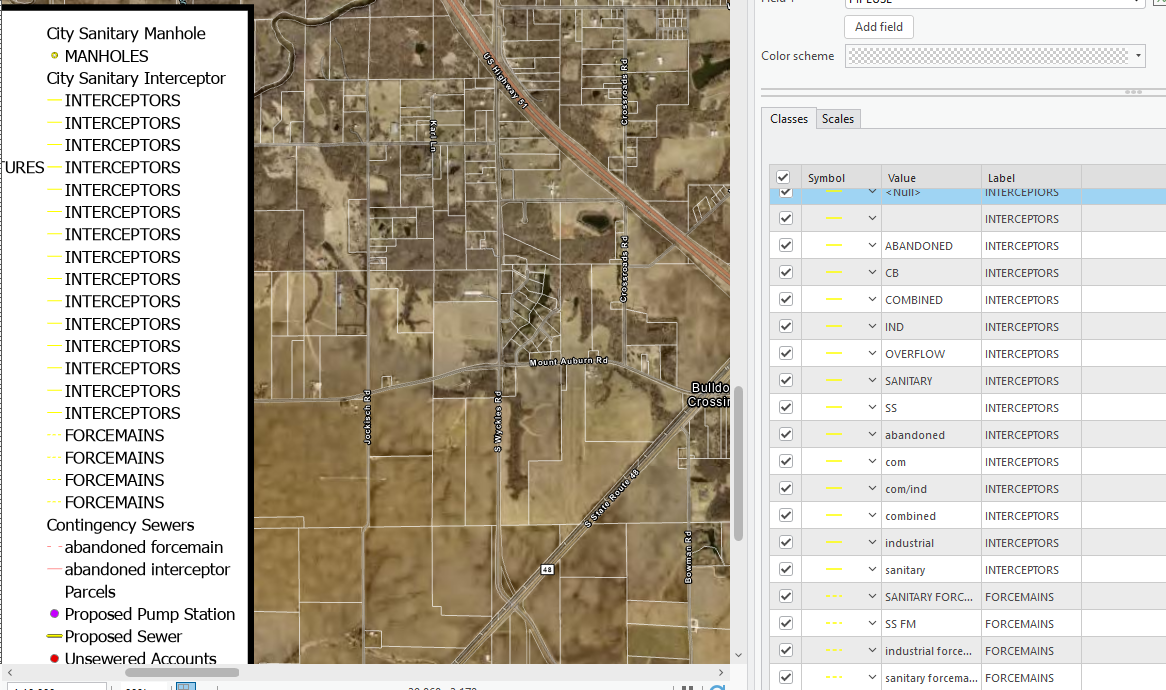Open symbol dropdown arrow for SANITARY FORC... row
The height and width of the screenshot is (690, 1166).
(872, 596)
